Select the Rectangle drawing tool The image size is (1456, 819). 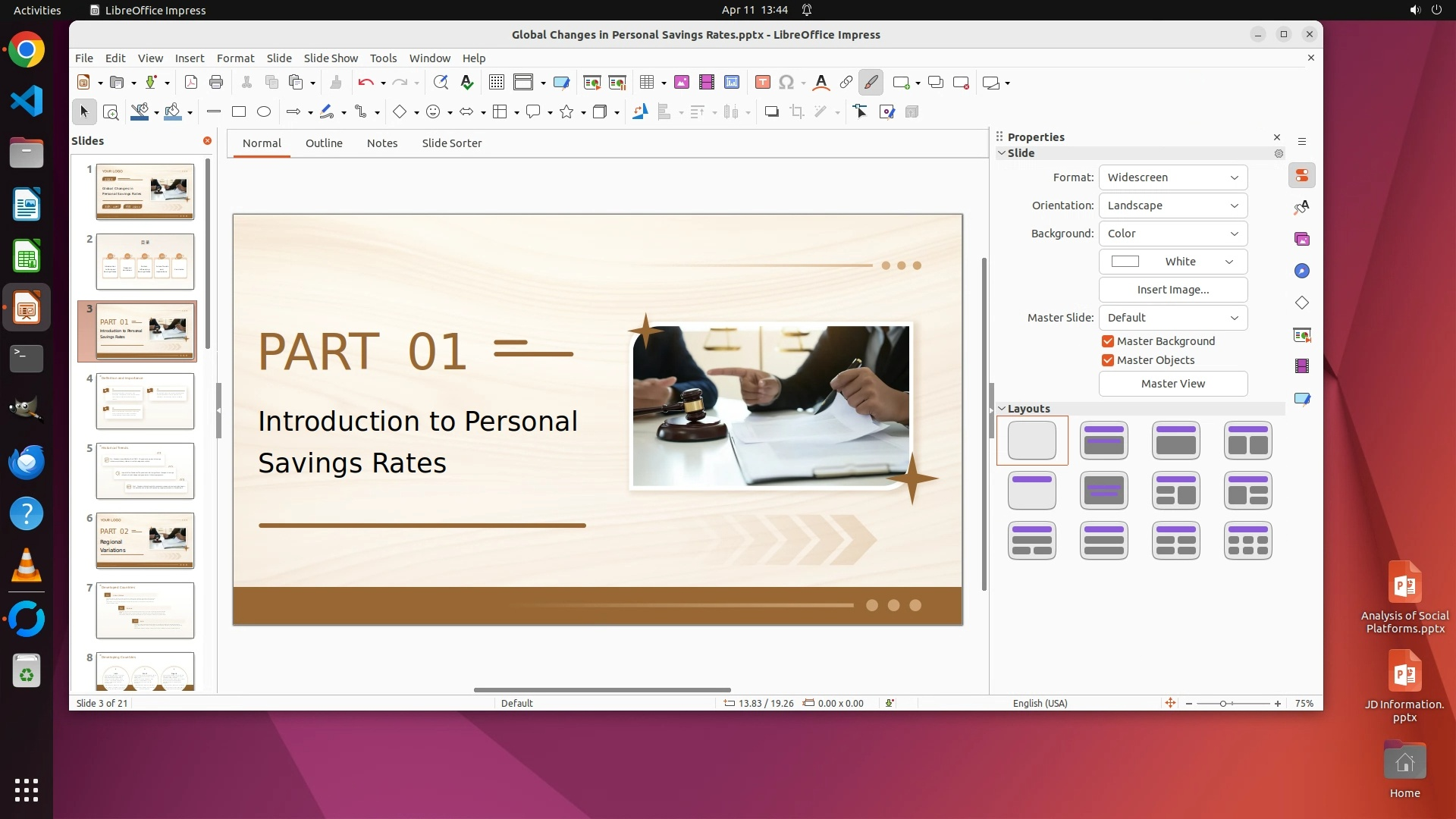point(239,112)
